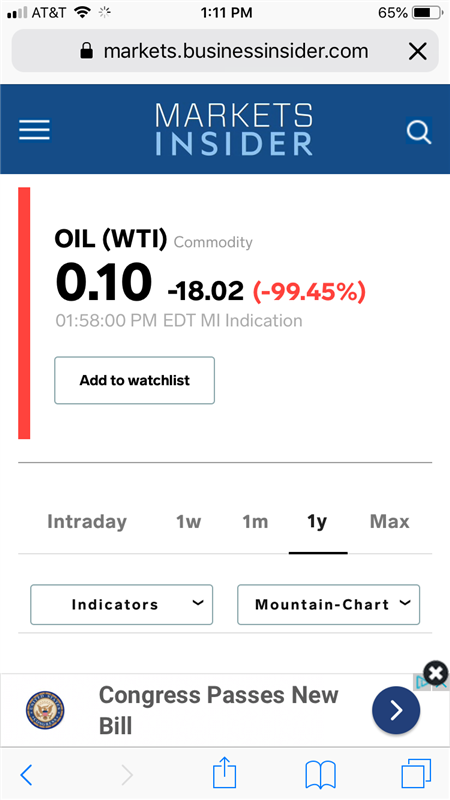Open the Mountain-Chart type dropdown
450x800 pixels.
329,605
